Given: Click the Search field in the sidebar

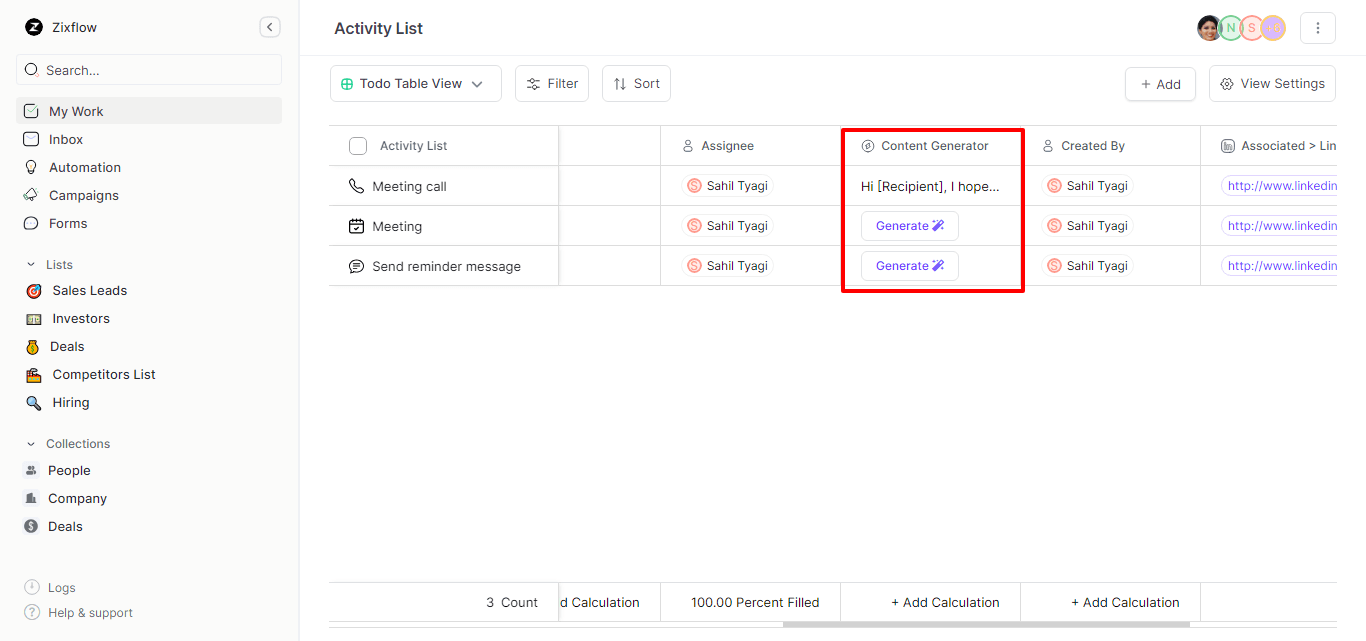Looking at the screenshot, I should (x=148, y=70).
